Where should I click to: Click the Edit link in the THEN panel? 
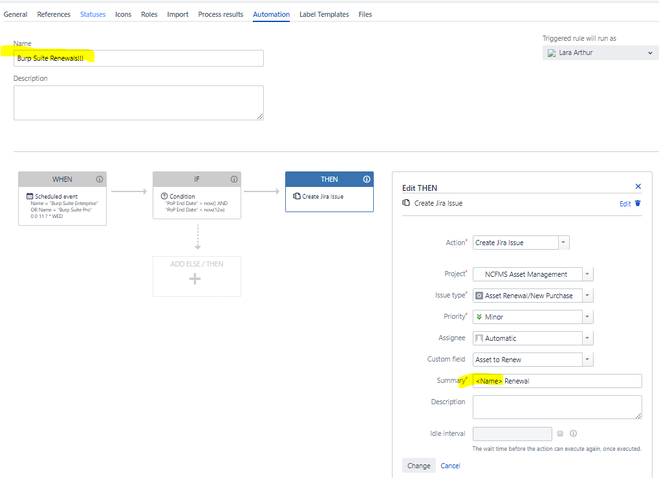click(x=625, y=203)
